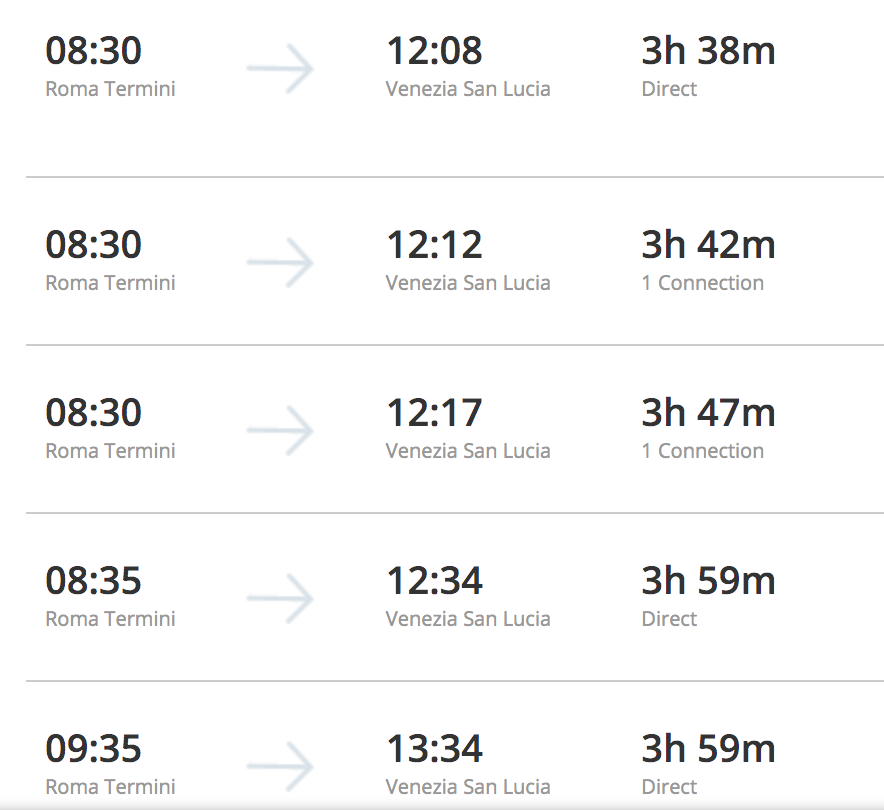Click the 08:35 departure time

93,581
